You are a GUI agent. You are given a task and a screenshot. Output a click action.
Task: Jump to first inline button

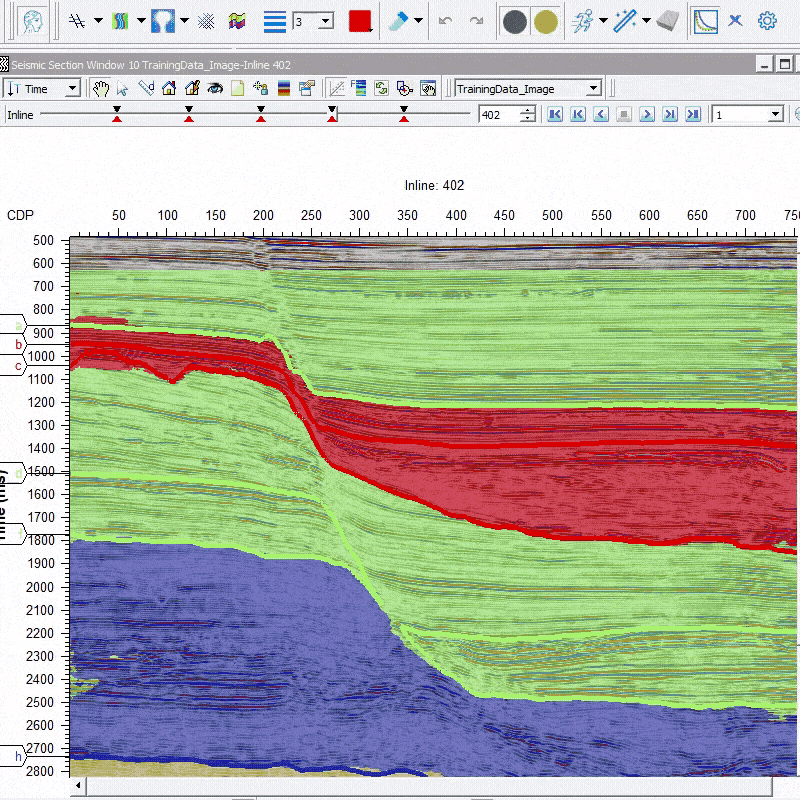coord(555,114)
